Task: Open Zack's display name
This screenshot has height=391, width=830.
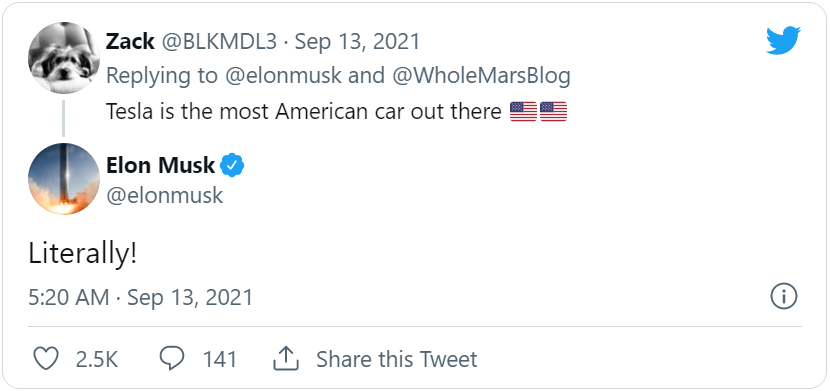Action: [x=130, y=41]
